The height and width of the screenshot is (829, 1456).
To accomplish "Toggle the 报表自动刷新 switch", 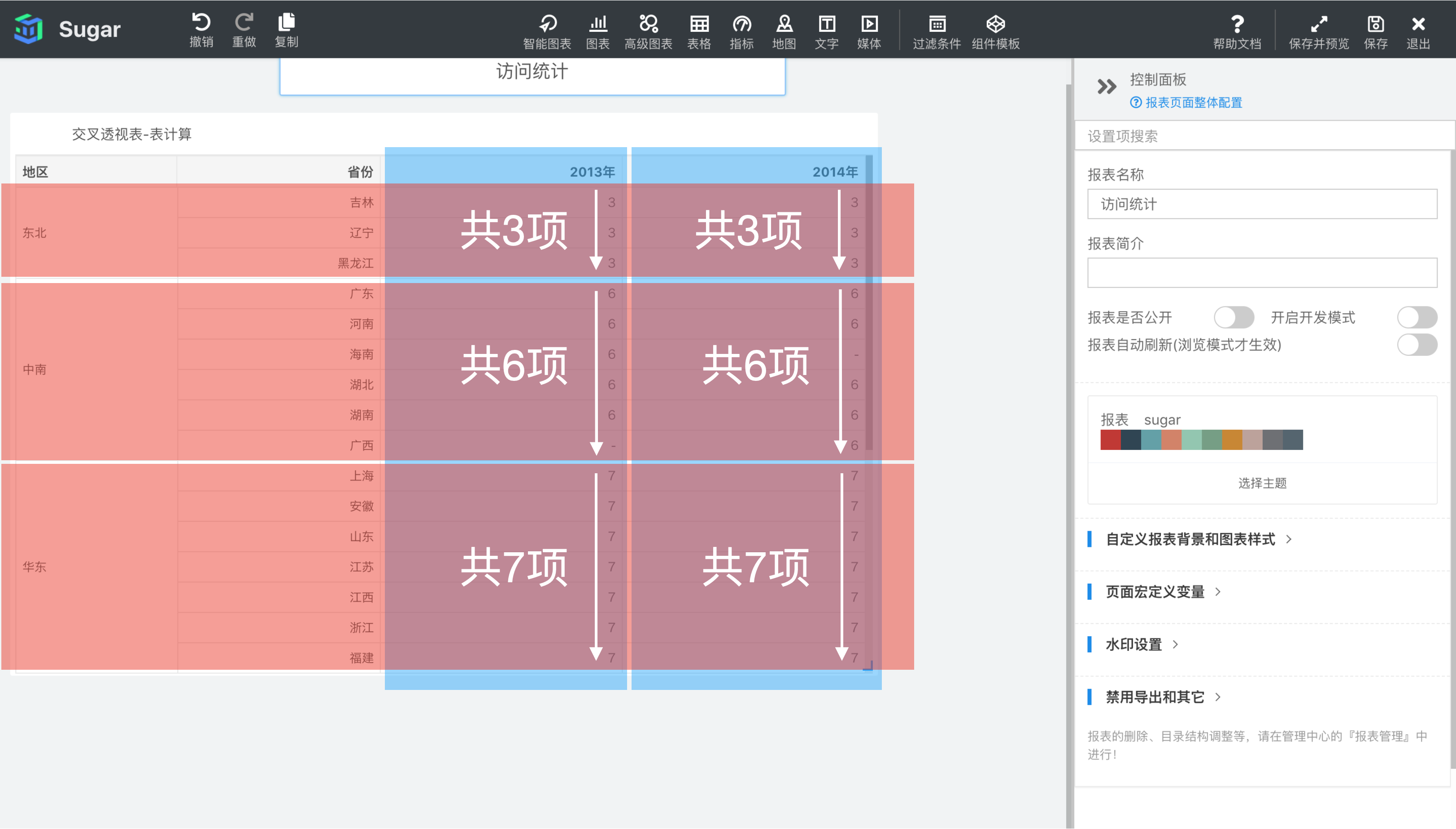I will pyautogui.click(x=1417, y=345).
